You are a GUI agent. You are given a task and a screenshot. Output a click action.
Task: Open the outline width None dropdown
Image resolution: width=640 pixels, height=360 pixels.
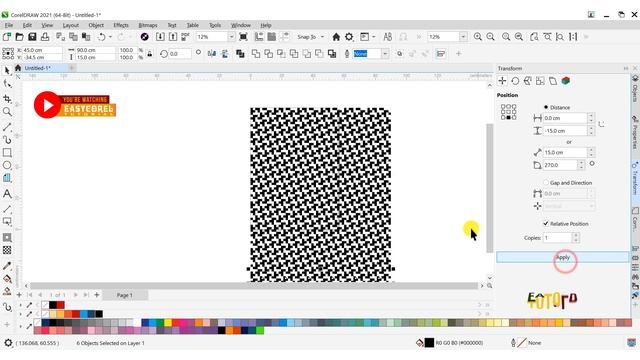[385, 53]
